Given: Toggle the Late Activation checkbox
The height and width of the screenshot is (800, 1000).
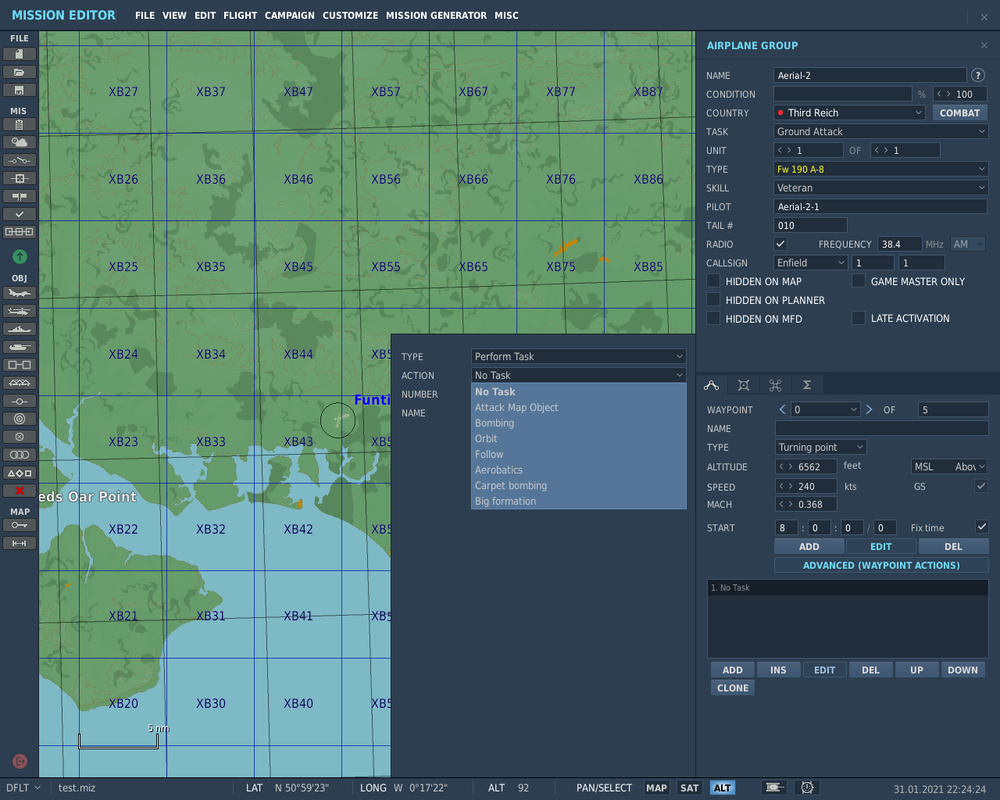Looking at the screenshot, I should [858, 318].
